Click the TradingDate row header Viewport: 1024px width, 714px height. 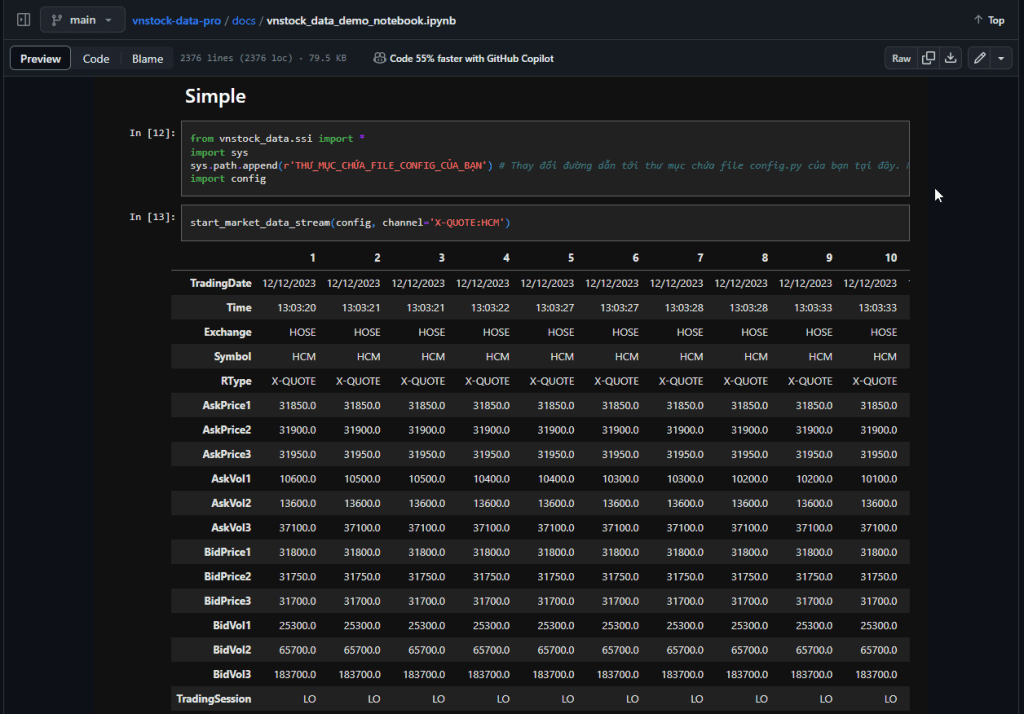[220, 283]
